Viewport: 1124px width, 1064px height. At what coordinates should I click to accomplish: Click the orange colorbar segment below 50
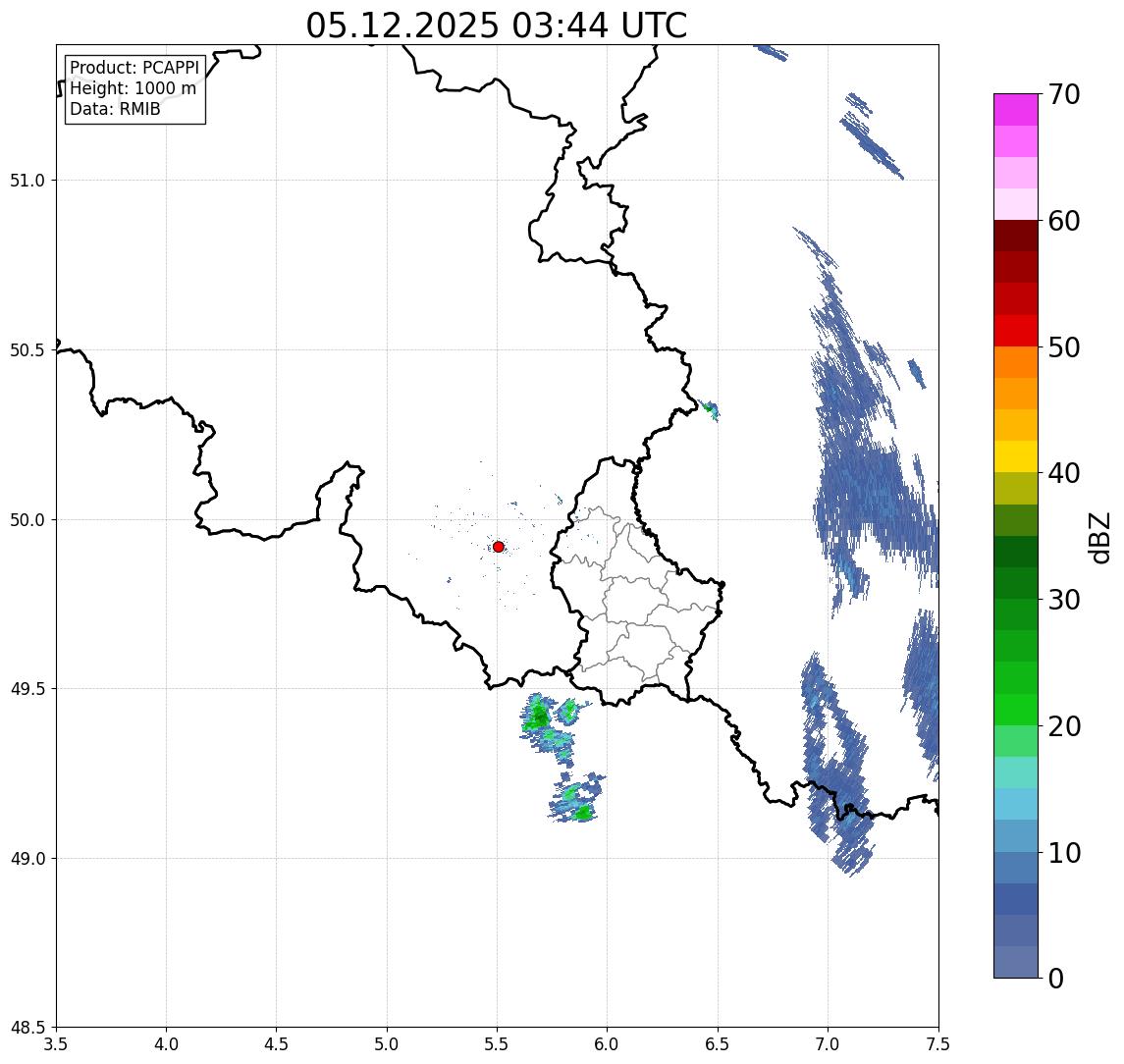[x=1016, y=362]
